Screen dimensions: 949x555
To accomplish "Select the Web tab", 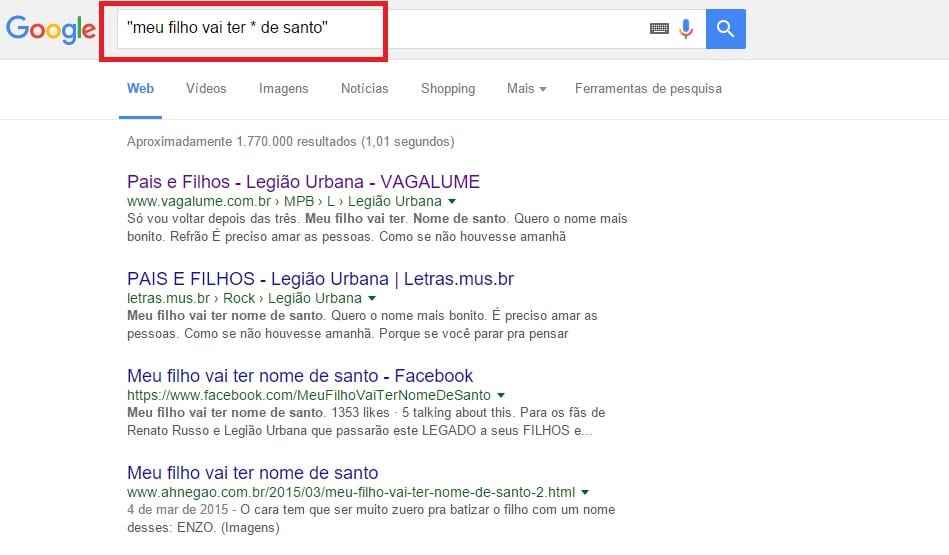I will click(140, 88).
